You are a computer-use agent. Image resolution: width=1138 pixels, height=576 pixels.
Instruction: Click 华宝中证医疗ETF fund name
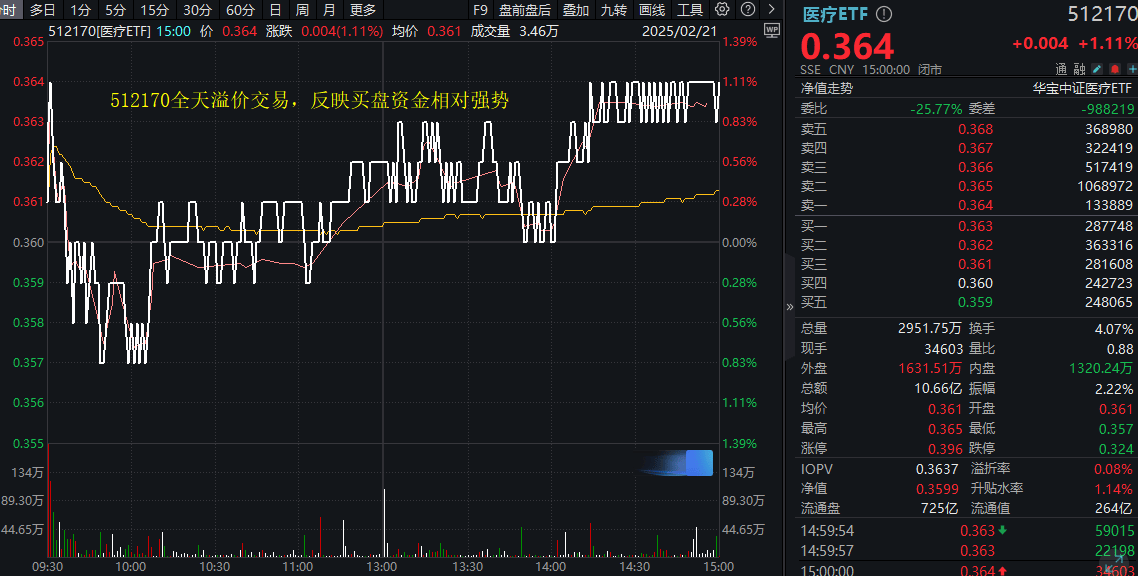[x=1082, y=89]
